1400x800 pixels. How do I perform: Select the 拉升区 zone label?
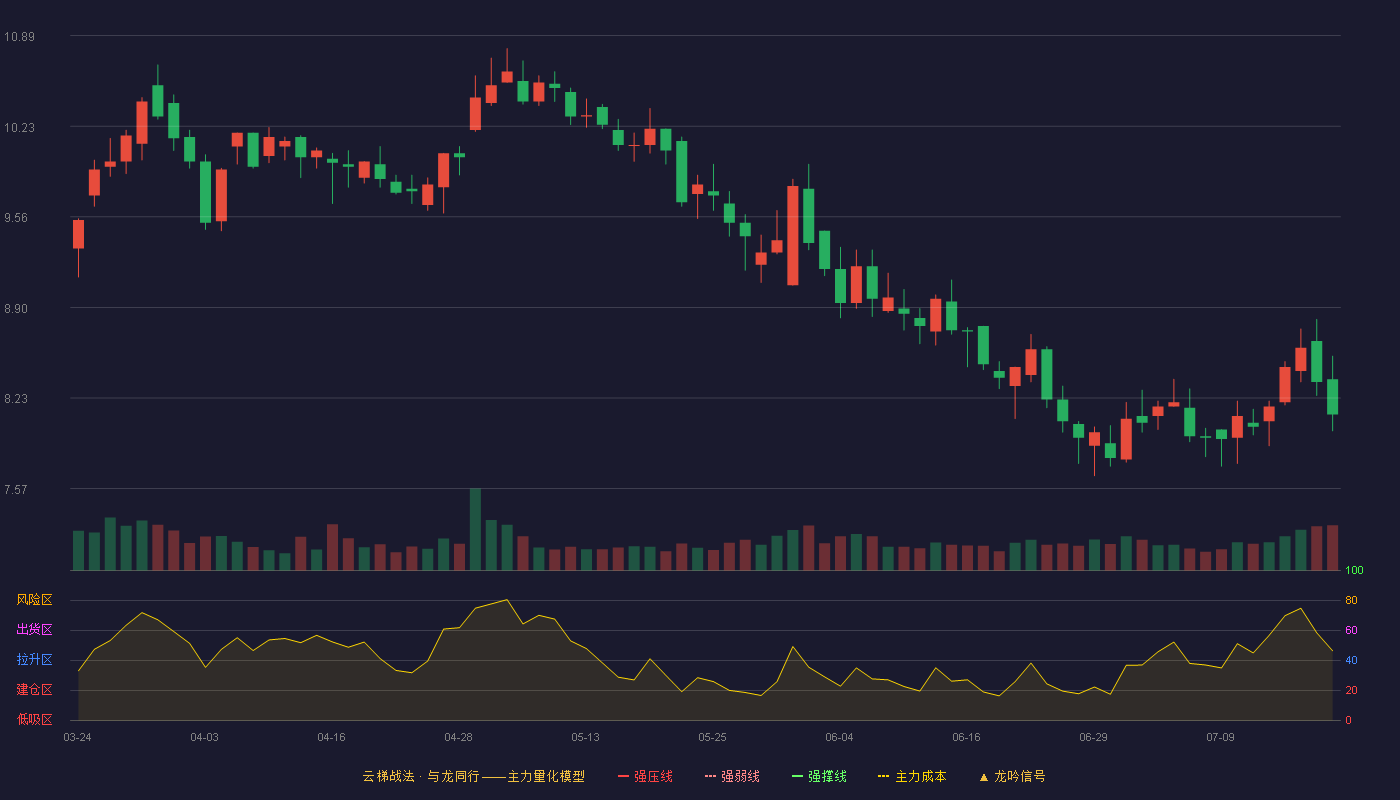[34, 660]
